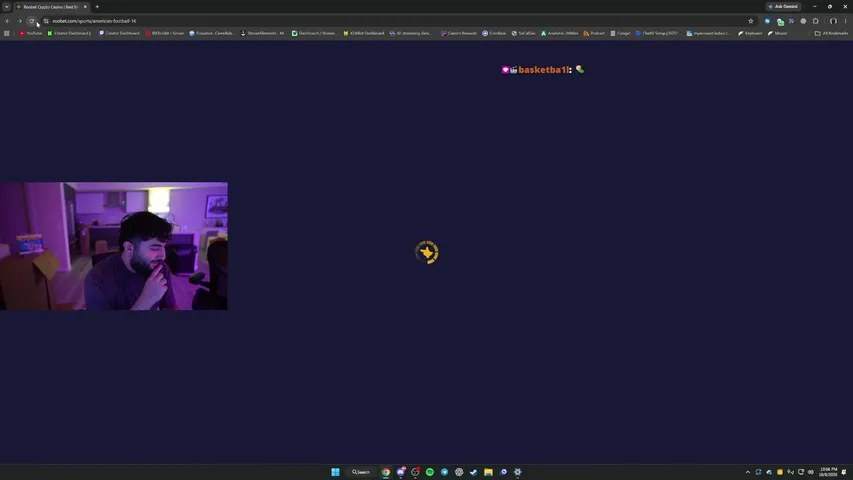Image resolution: width=853 pixels, height=480 pixels.
Task: Open the apps grid in bookmarks bar
Action: point(7,33)
